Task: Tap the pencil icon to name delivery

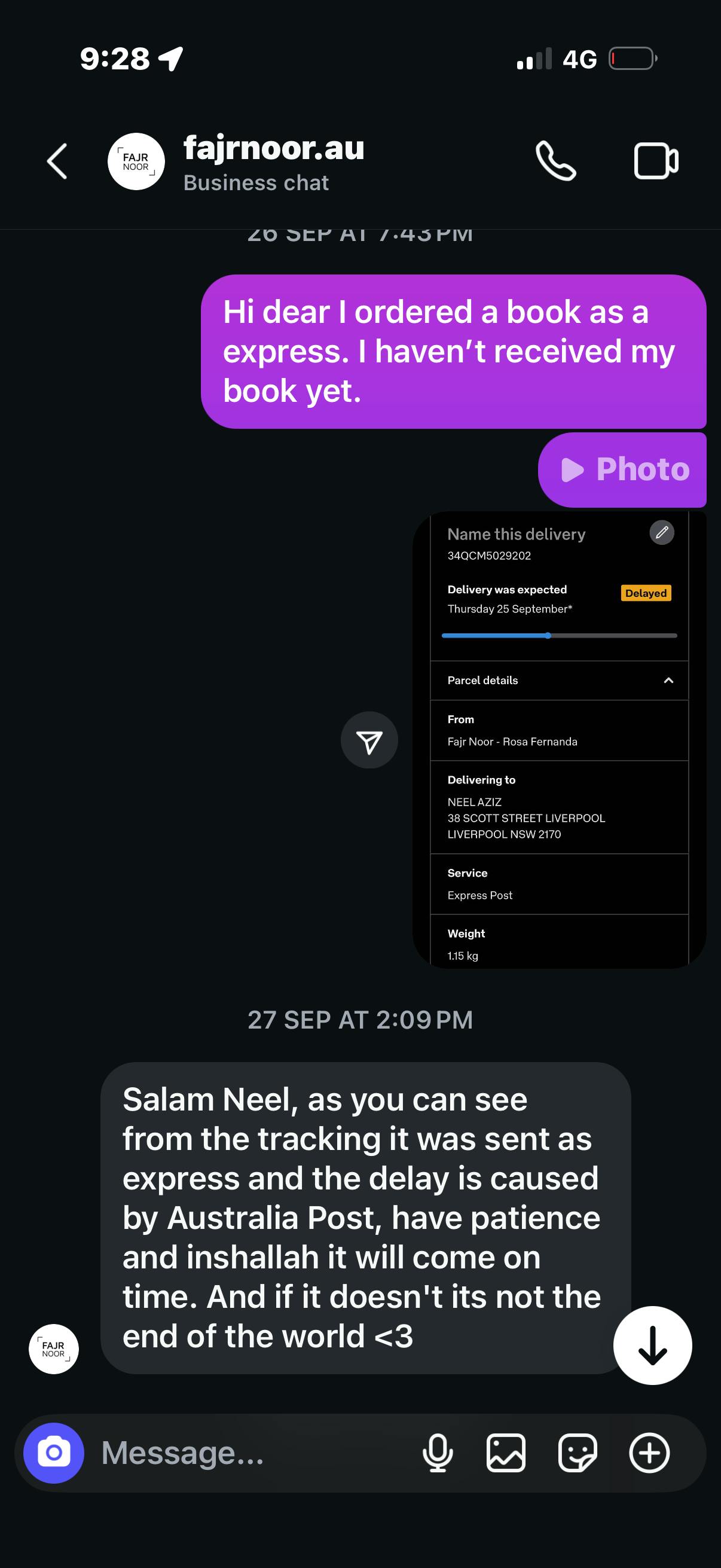Action: tap(661, 533)
